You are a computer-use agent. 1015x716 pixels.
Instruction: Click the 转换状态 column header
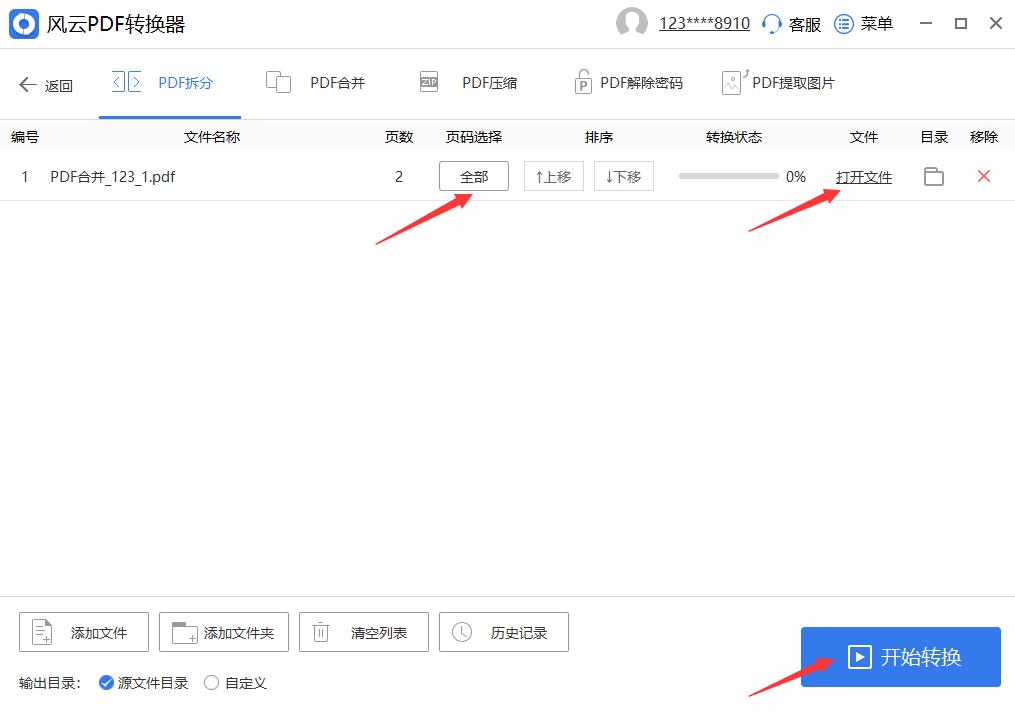[733, 137]
